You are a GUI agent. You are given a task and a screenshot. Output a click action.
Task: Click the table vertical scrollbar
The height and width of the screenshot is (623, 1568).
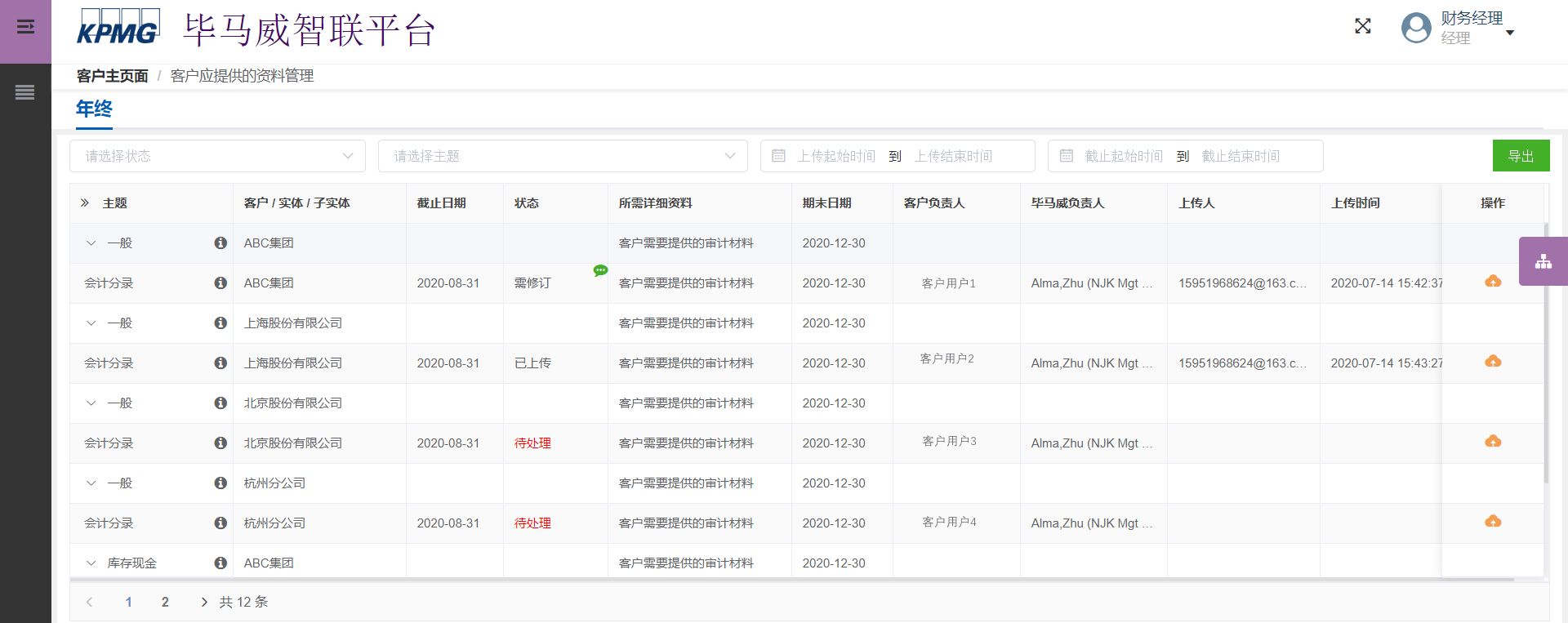tap(1546, 351)
